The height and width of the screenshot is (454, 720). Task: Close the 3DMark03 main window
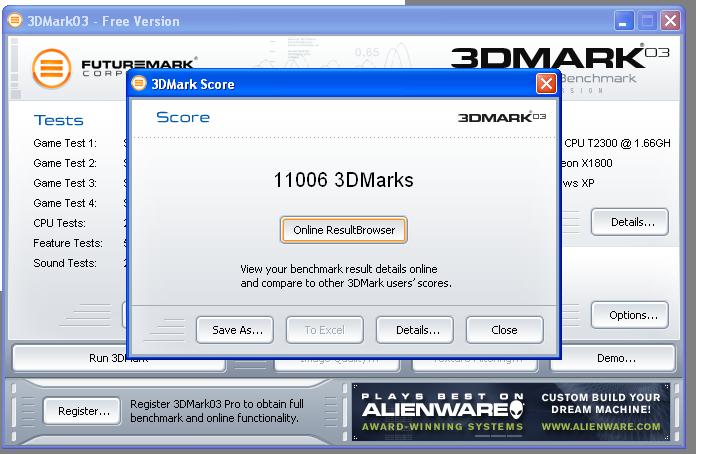670,21
